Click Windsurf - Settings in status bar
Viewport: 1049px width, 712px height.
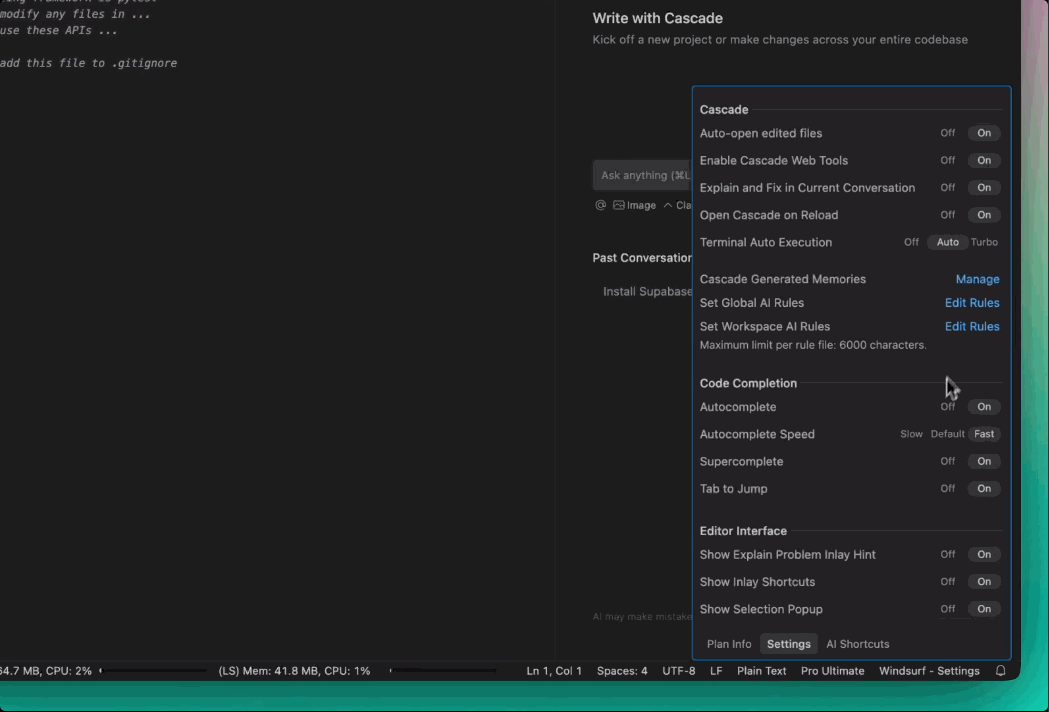[929, 671]
